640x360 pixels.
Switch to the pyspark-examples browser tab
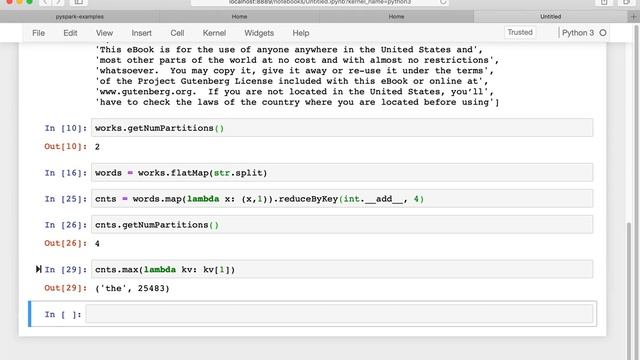(x=80, y=17)
